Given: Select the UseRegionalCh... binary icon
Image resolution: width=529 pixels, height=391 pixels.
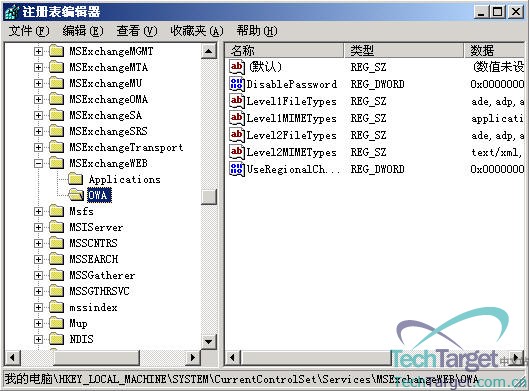Looking at the screenshot, I should tap(236, 169).
